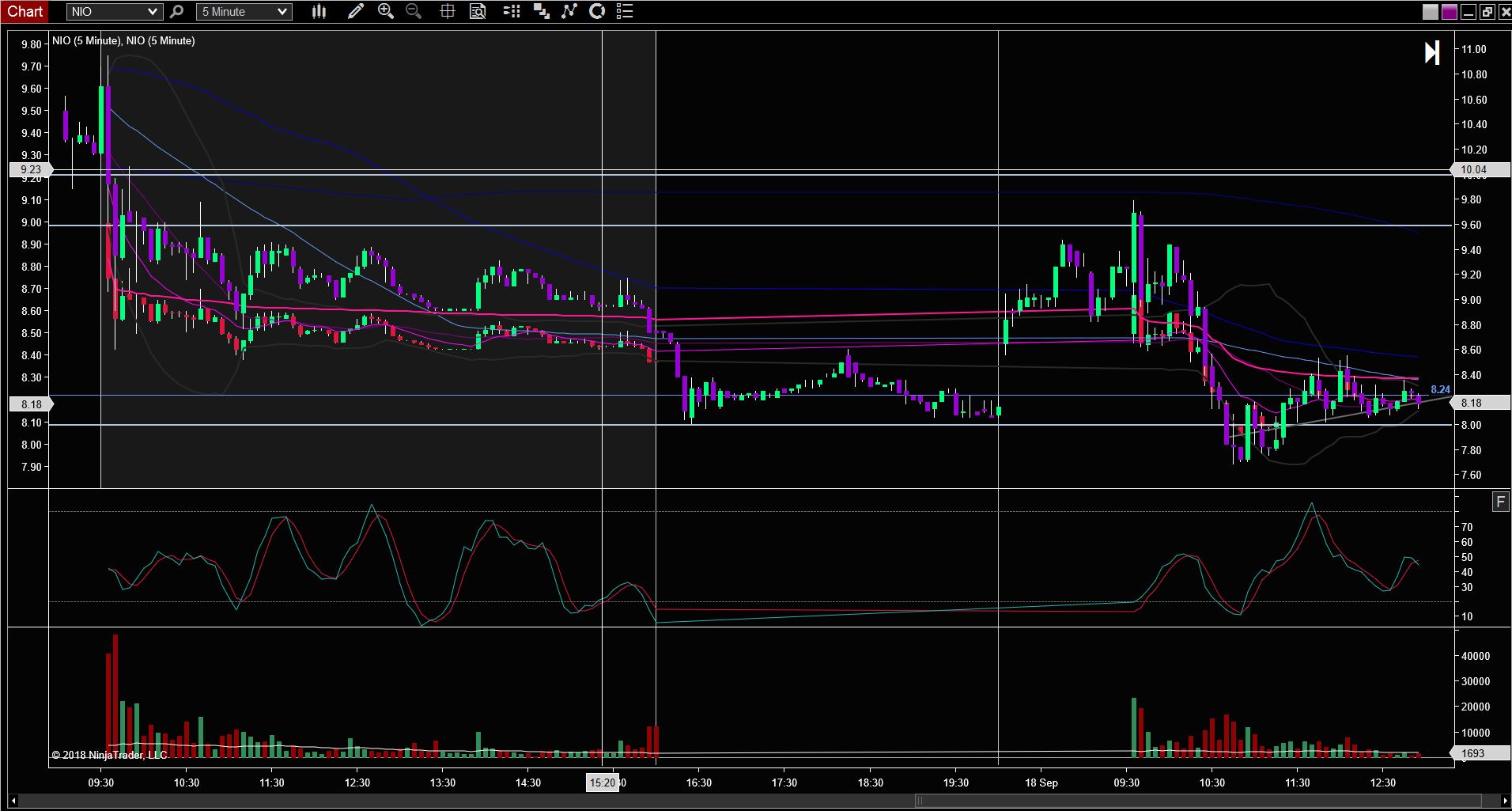Screen dimensions: 1512x811
Task: Select the Chart tab
Action: (x=25, y=12)
